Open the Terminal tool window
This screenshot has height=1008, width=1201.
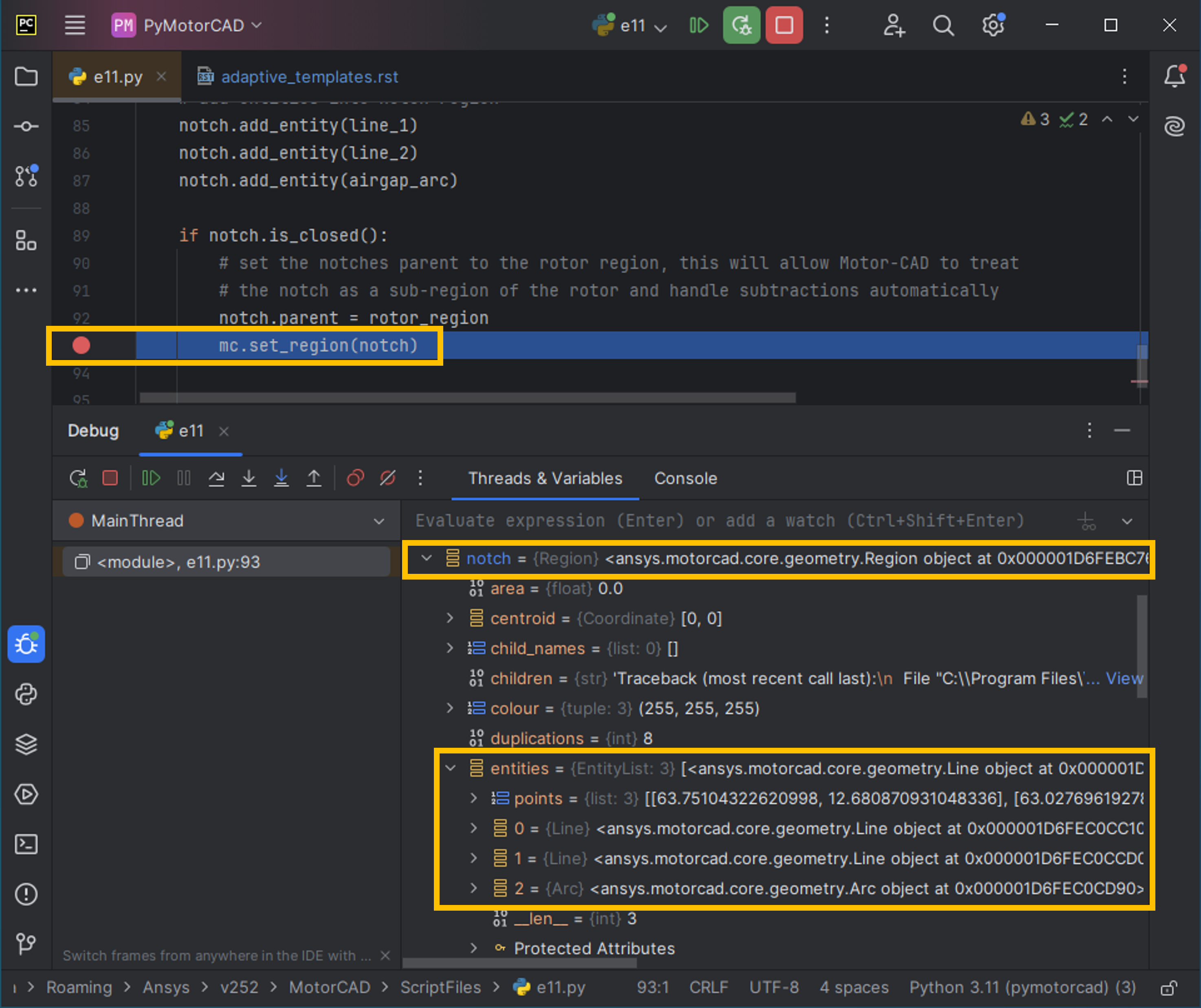click(26, 844)
